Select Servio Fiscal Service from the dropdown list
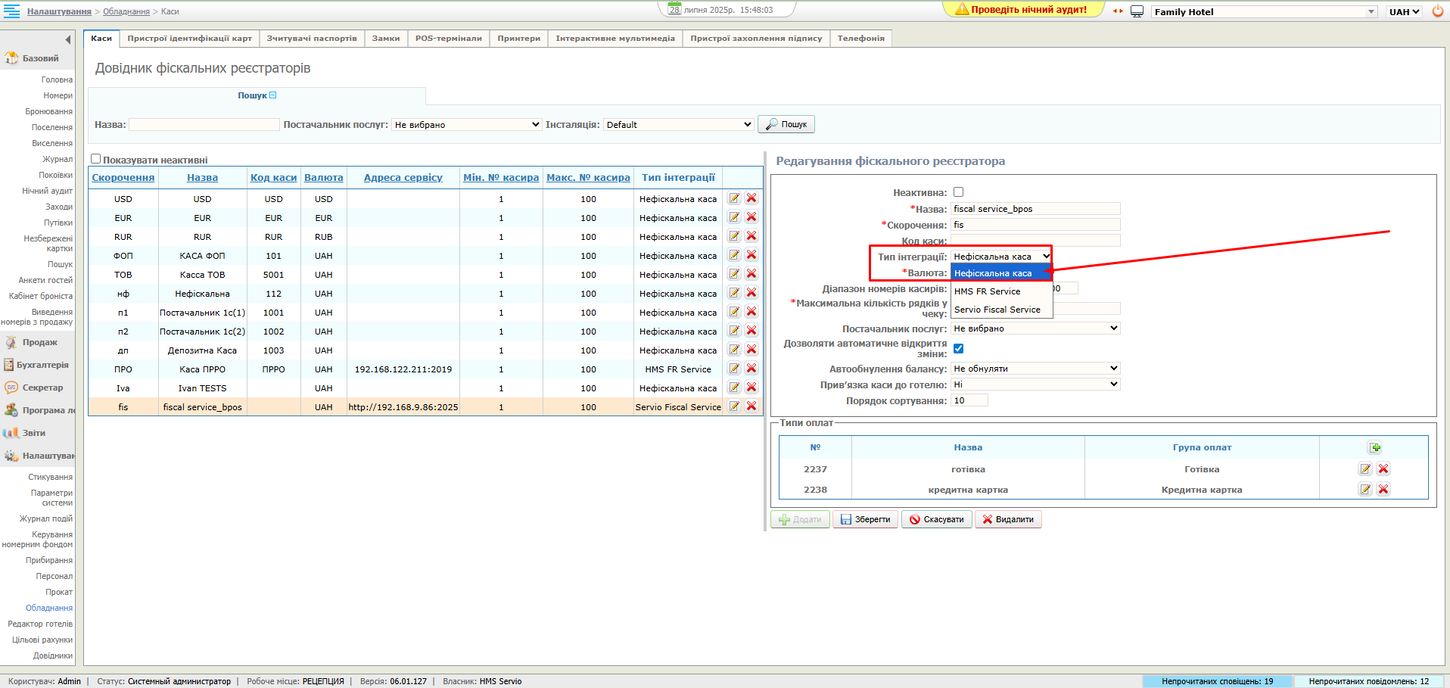 [997, 310]
